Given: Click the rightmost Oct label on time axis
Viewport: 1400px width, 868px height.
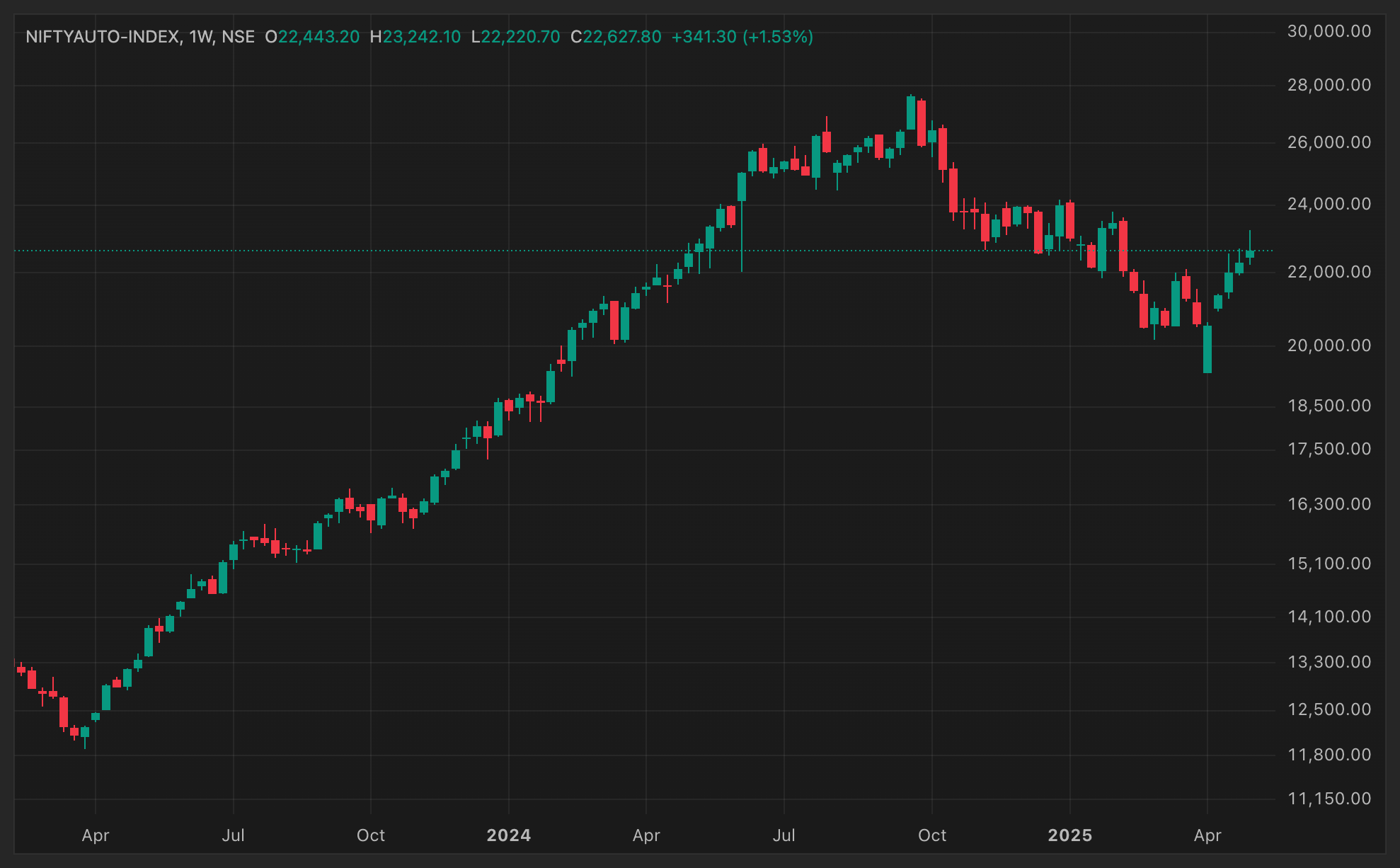Looking at the screenshot, I should click(932, 835).
